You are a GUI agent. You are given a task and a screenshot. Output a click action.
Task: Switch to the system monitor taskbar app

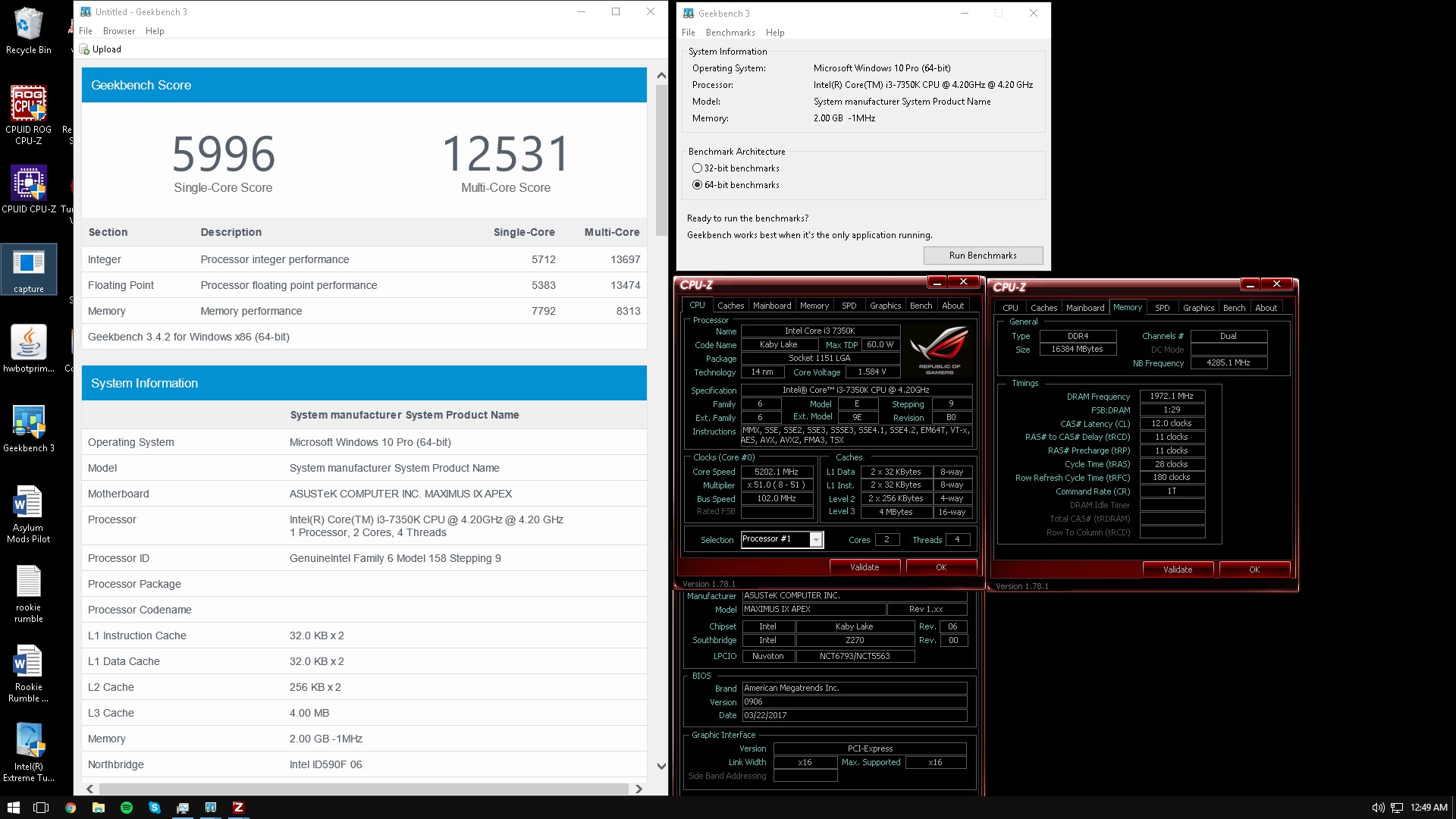click(x=183, y=808)
